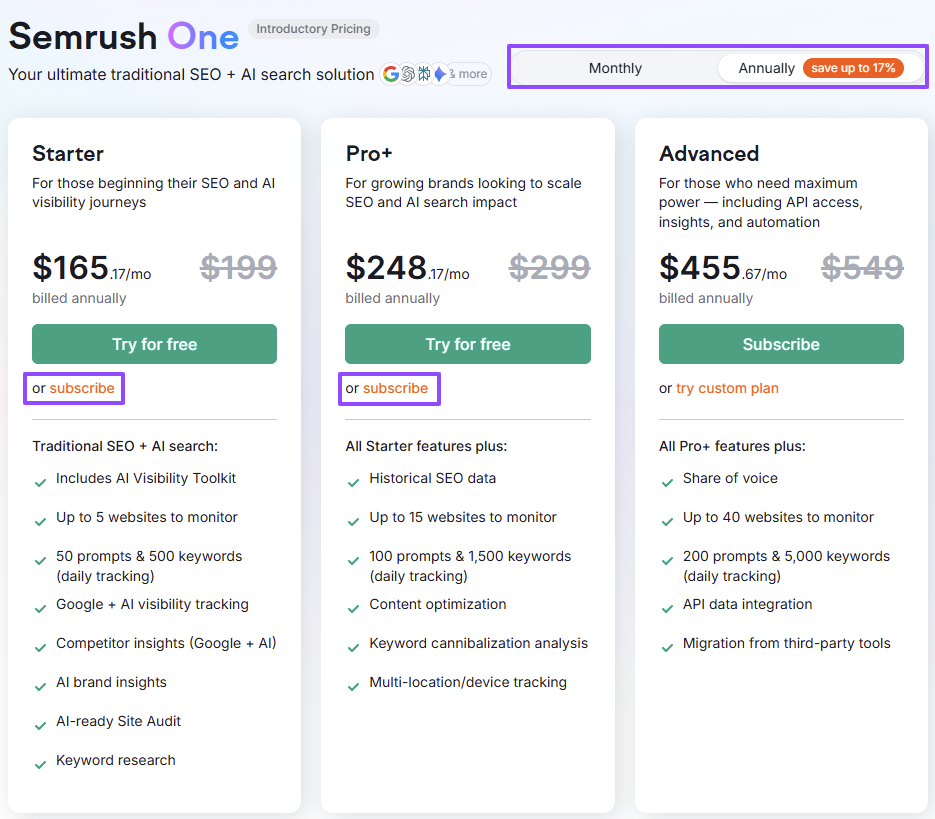
Task: Click Subscribe on the Advanced plan
Action: point(780,343)
